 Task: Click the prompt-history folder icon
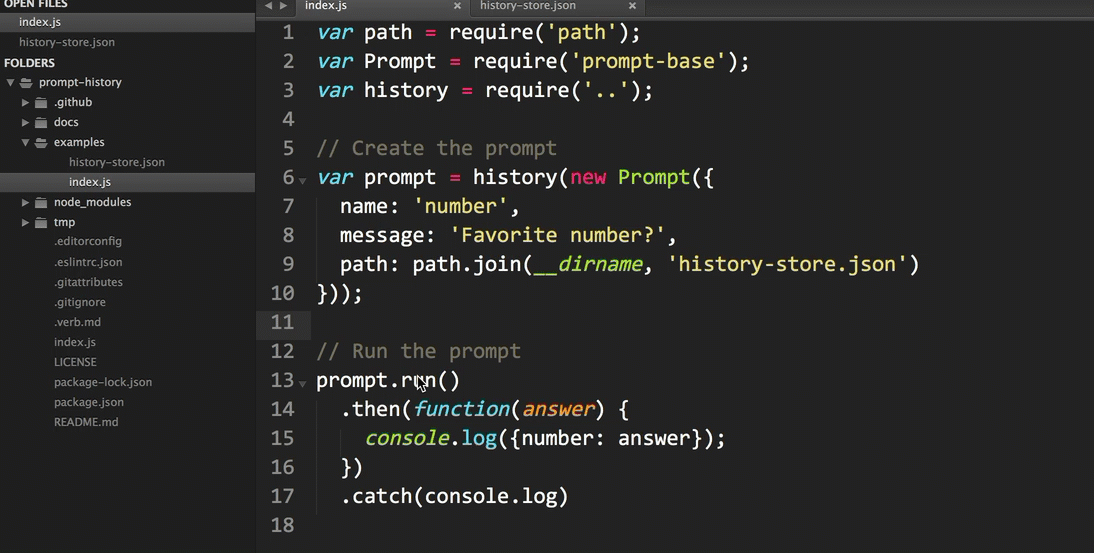pyautogui.click(x=27, y=82)
